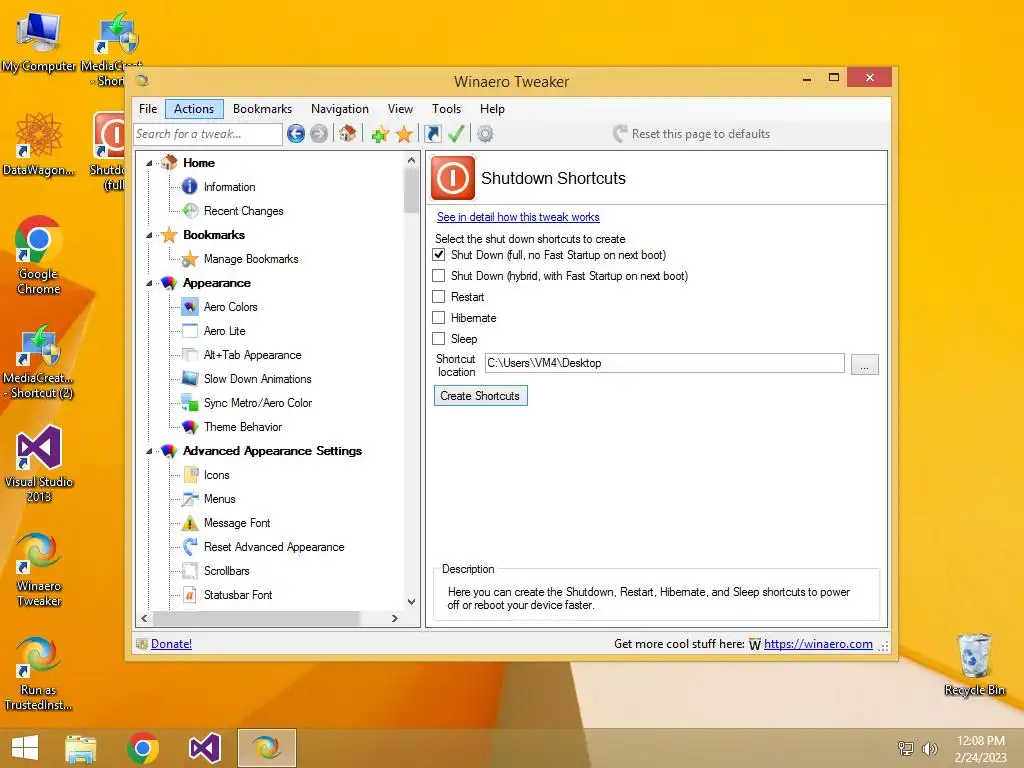Click the tree's horizontal scroll left arrow
This screenshot has height=768, width=1024.
(x=144, y=618)
